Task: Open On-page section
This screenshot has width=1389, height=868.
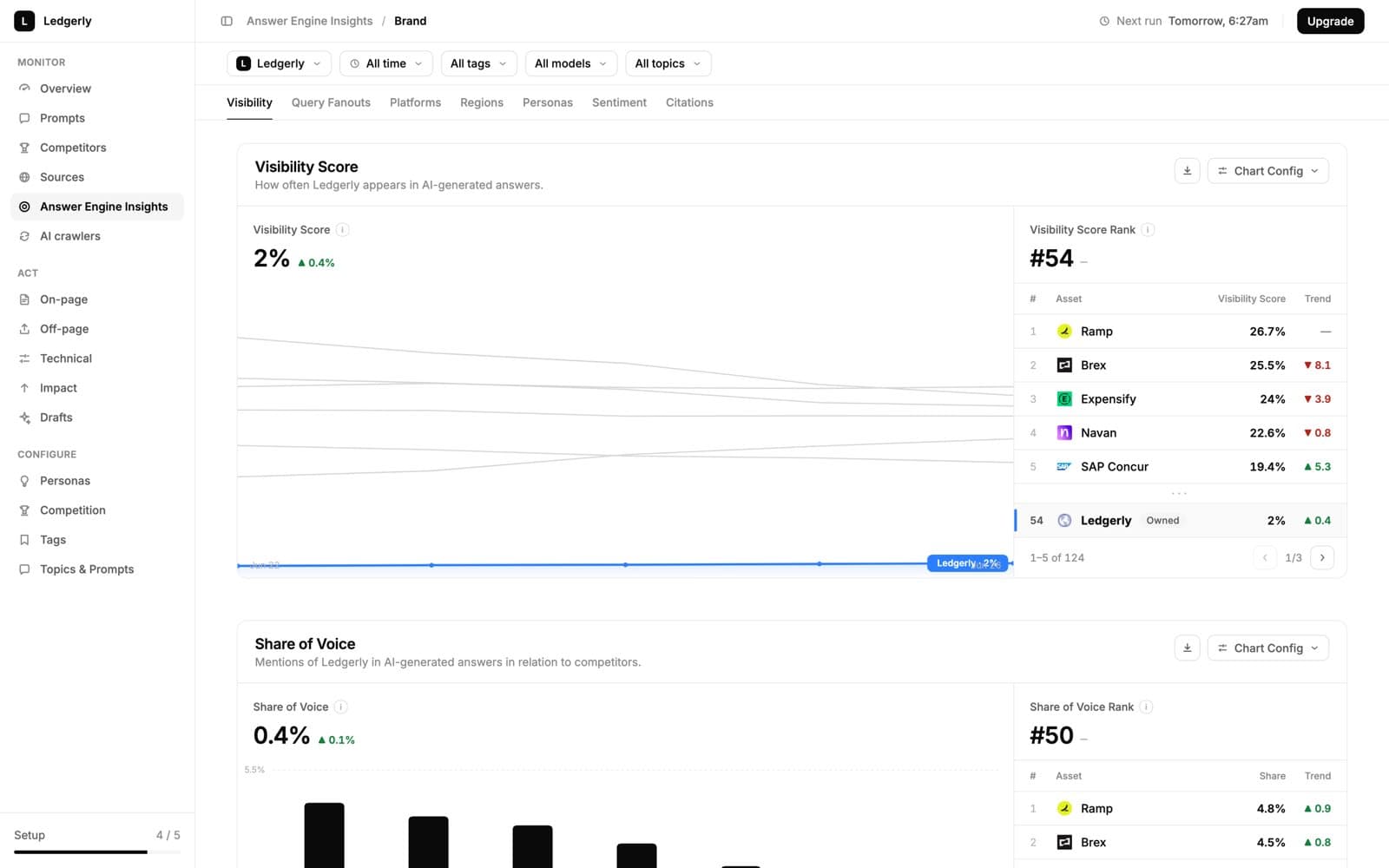Action: tap(96, 299)
